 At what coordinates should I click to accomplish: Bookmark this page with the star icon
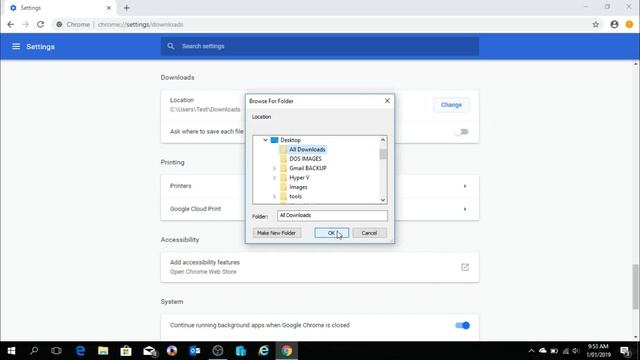[596, 24]
